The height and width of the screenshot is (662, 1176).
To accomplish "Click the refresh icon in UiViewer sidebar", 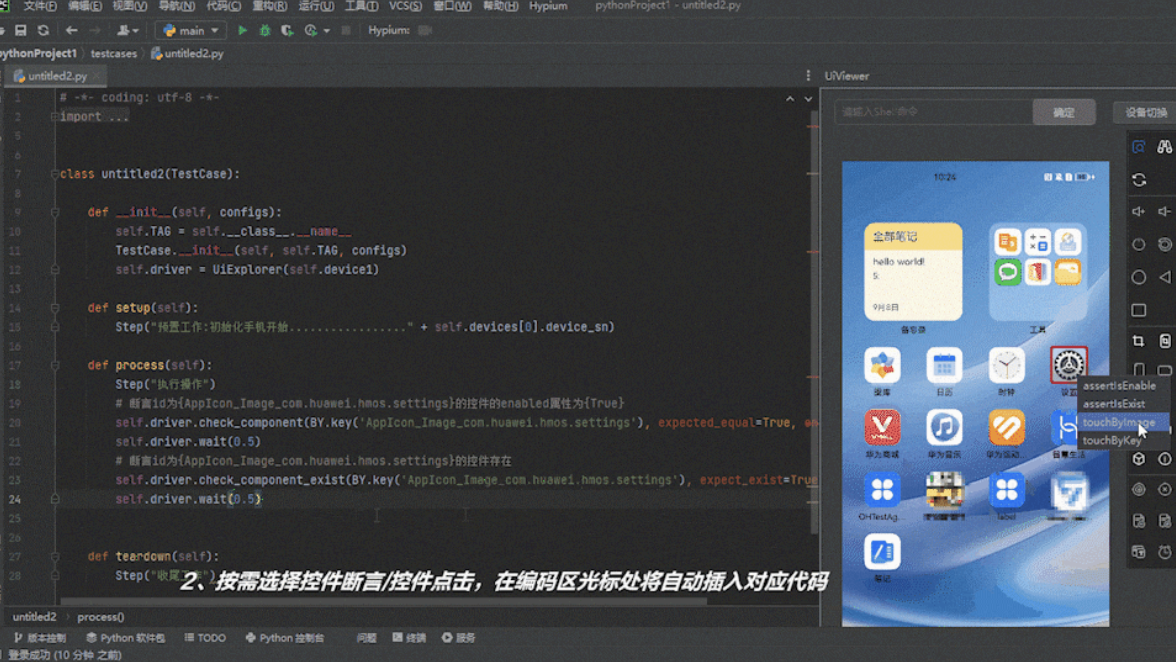I will click(1139, 180).
